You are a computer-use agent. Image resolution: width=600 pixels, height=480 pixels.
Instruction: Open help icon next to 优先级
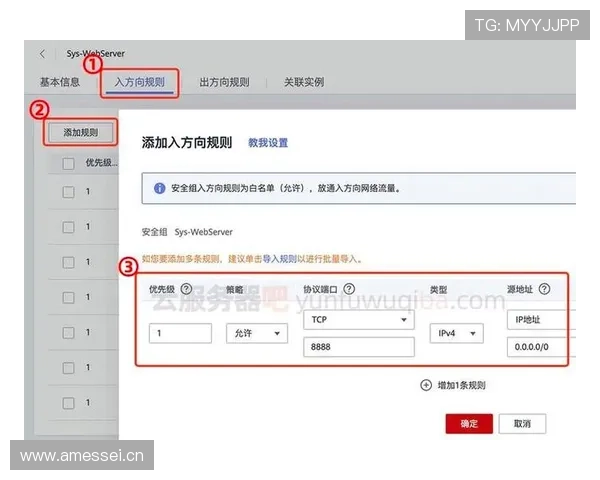click(186, 289)
